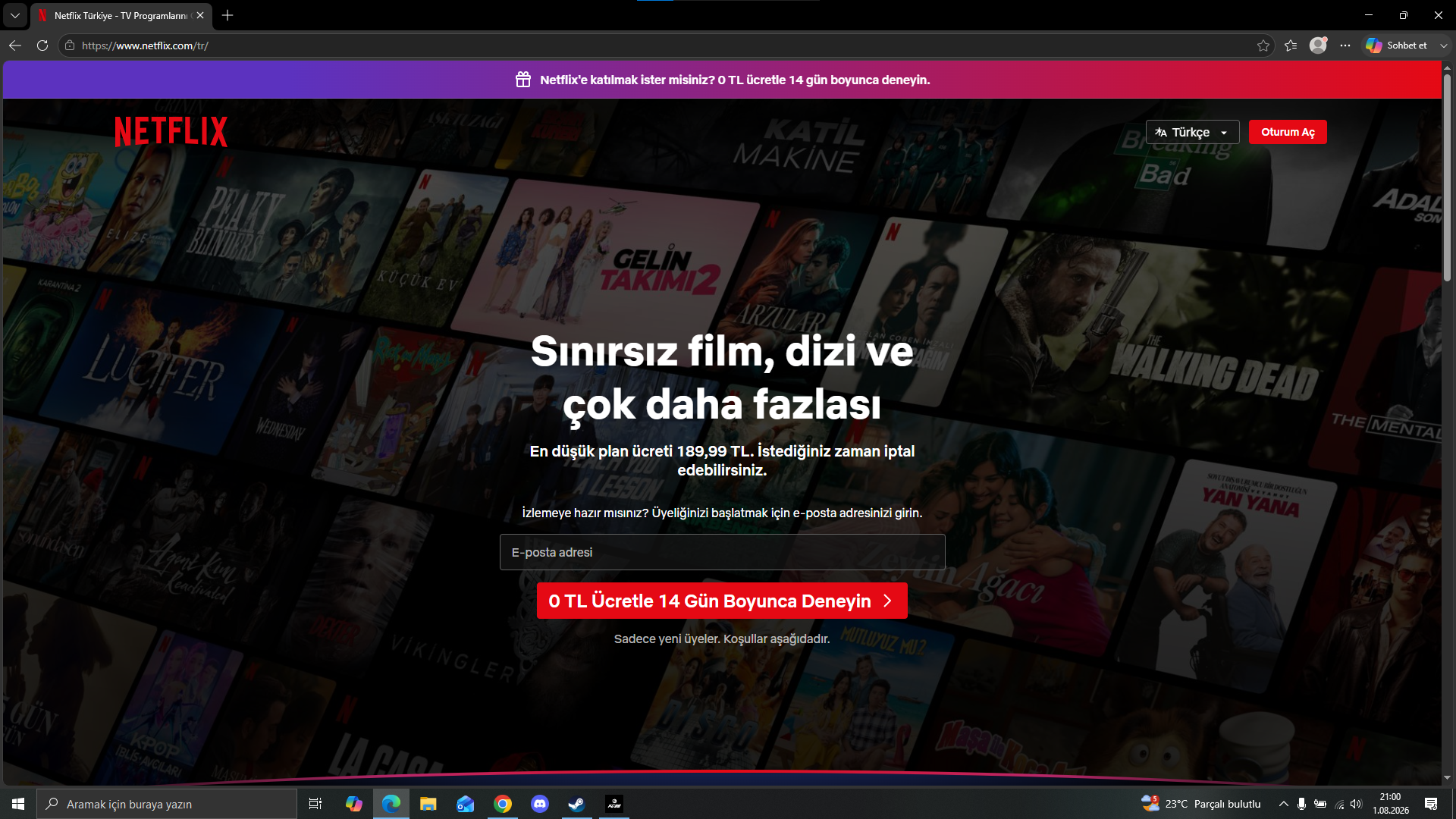1456x819 pixels.
Task: Open Copilot from the taskbar
Action: point(353,804)
